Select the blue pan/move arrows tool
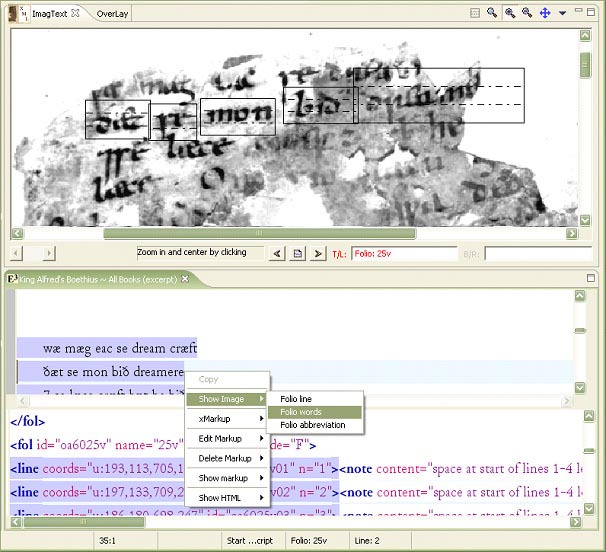The image size is (606, 552). point(545,13)
